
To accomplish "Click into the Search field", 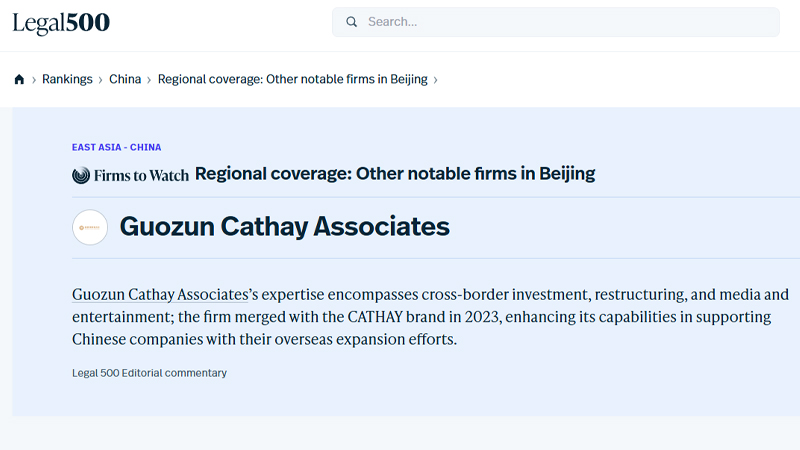I will click(556, 22).
